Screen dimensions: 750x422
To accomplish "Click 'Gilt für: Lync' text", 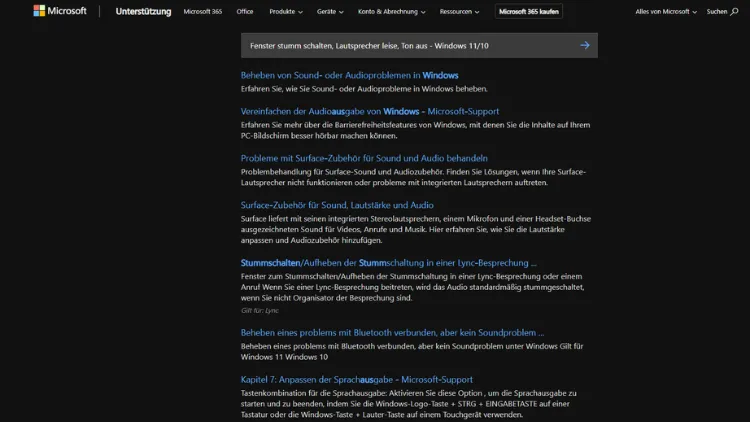I will tap(260, 311).
